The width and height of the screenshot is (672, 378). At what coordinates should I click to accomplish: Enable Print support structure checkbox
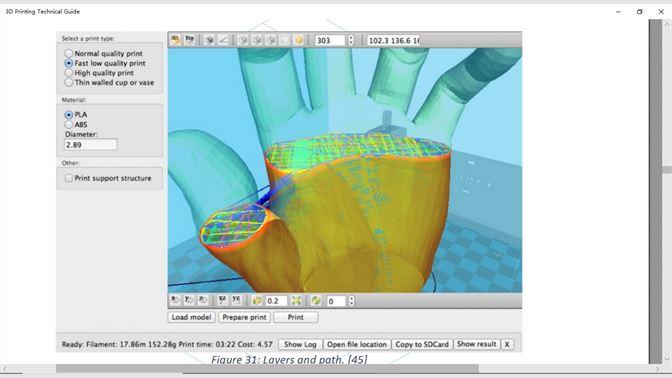(x=108, y=178)
